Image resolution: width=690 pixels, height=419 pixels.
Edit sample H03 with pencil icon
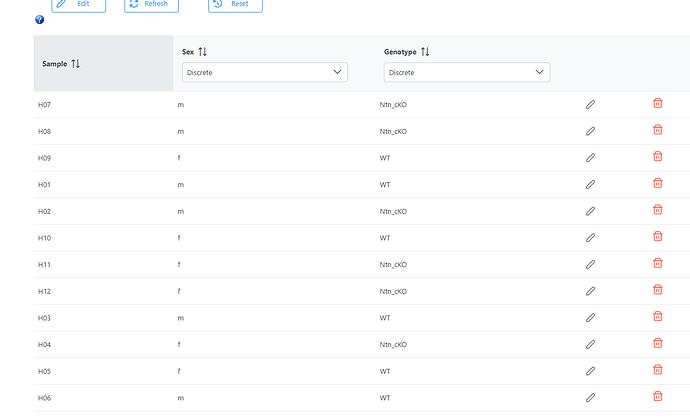tap(591, 317)
